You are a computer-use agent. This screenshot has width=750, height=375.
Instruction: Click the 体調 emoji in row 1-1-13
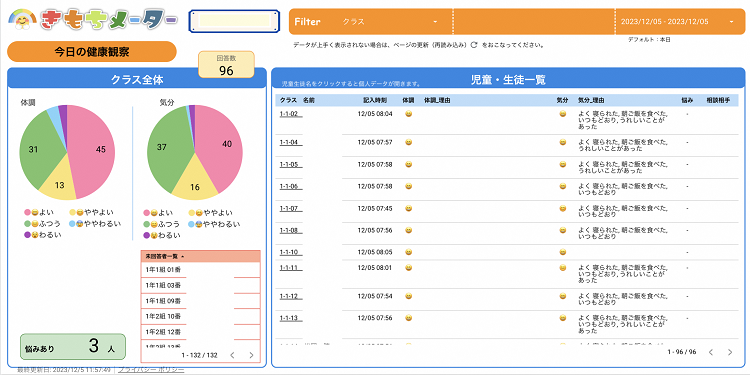point(408,318)
